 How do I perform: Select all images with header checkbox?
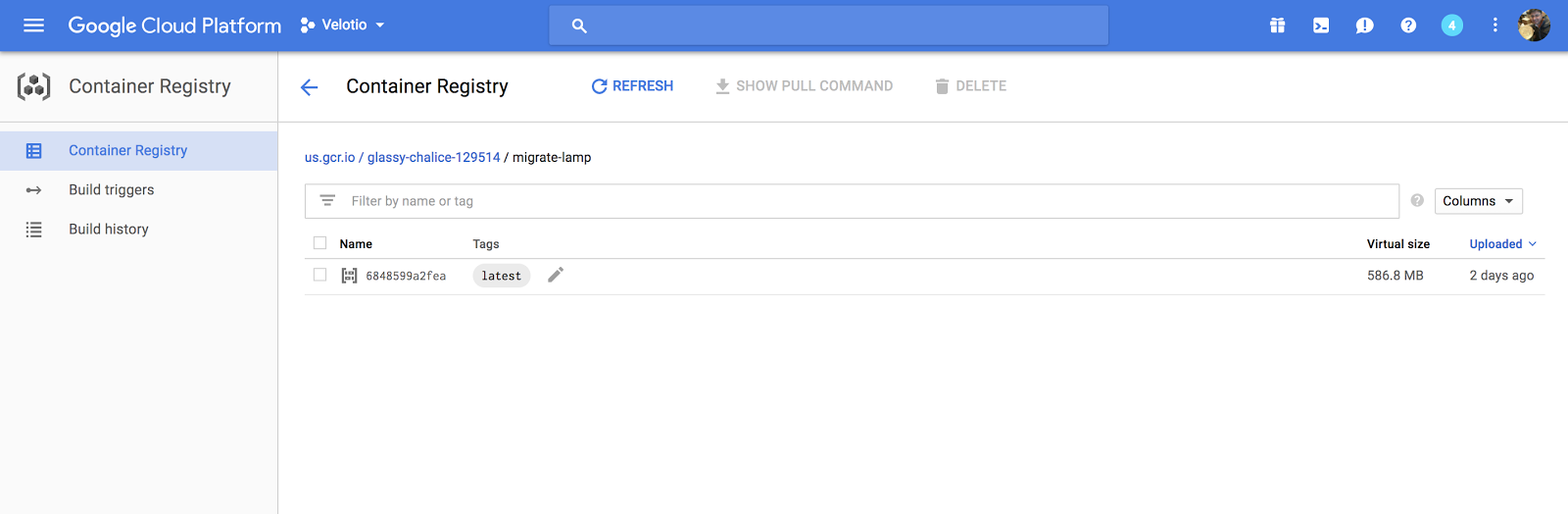point(319,243)
